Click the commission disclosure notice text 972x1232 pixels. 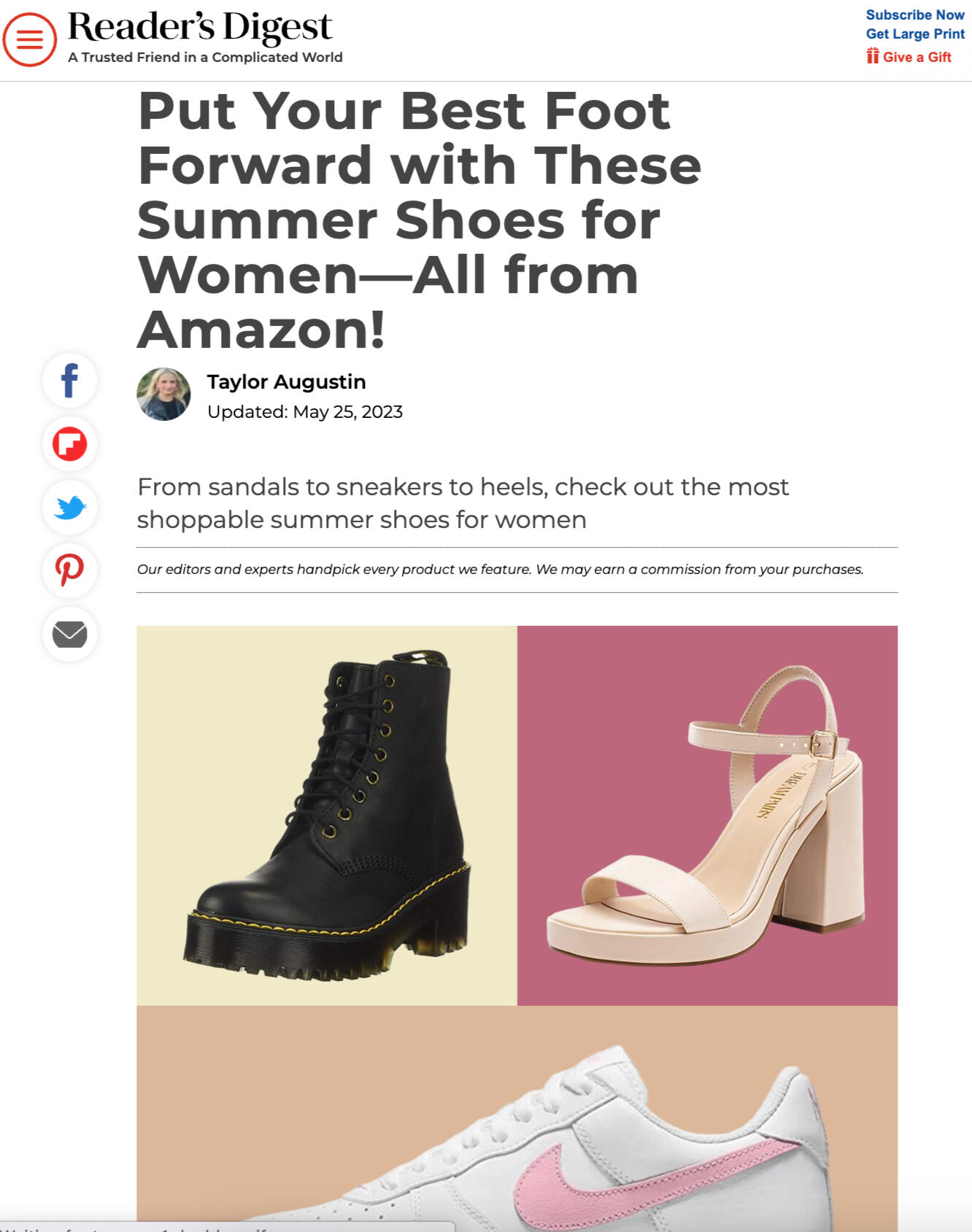(x=500, y=569)
